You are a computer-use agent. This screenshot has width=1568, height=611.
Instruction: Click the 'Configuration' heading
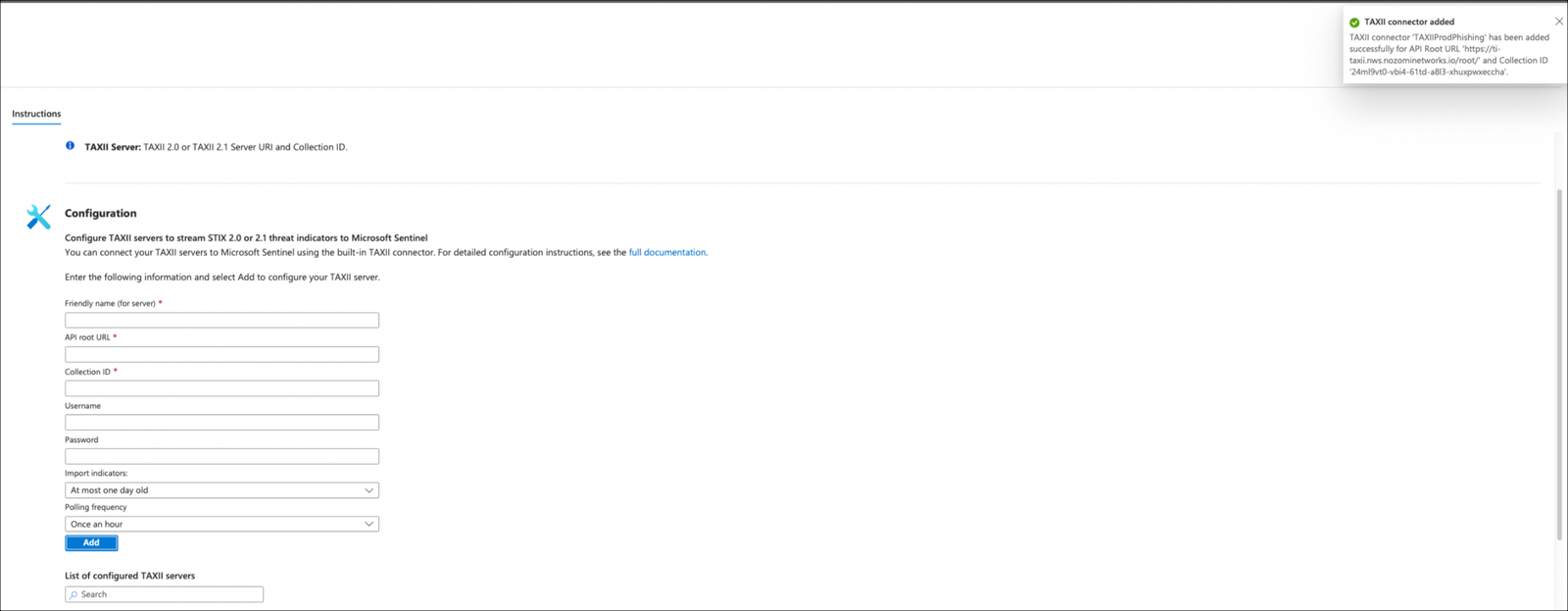coord(100,213)
